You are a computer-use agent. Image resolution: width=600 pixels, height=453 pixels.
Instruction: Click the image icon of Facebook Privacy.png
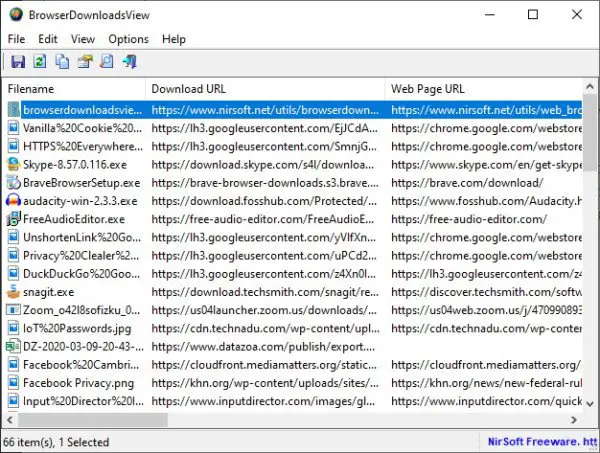[13, 383]
